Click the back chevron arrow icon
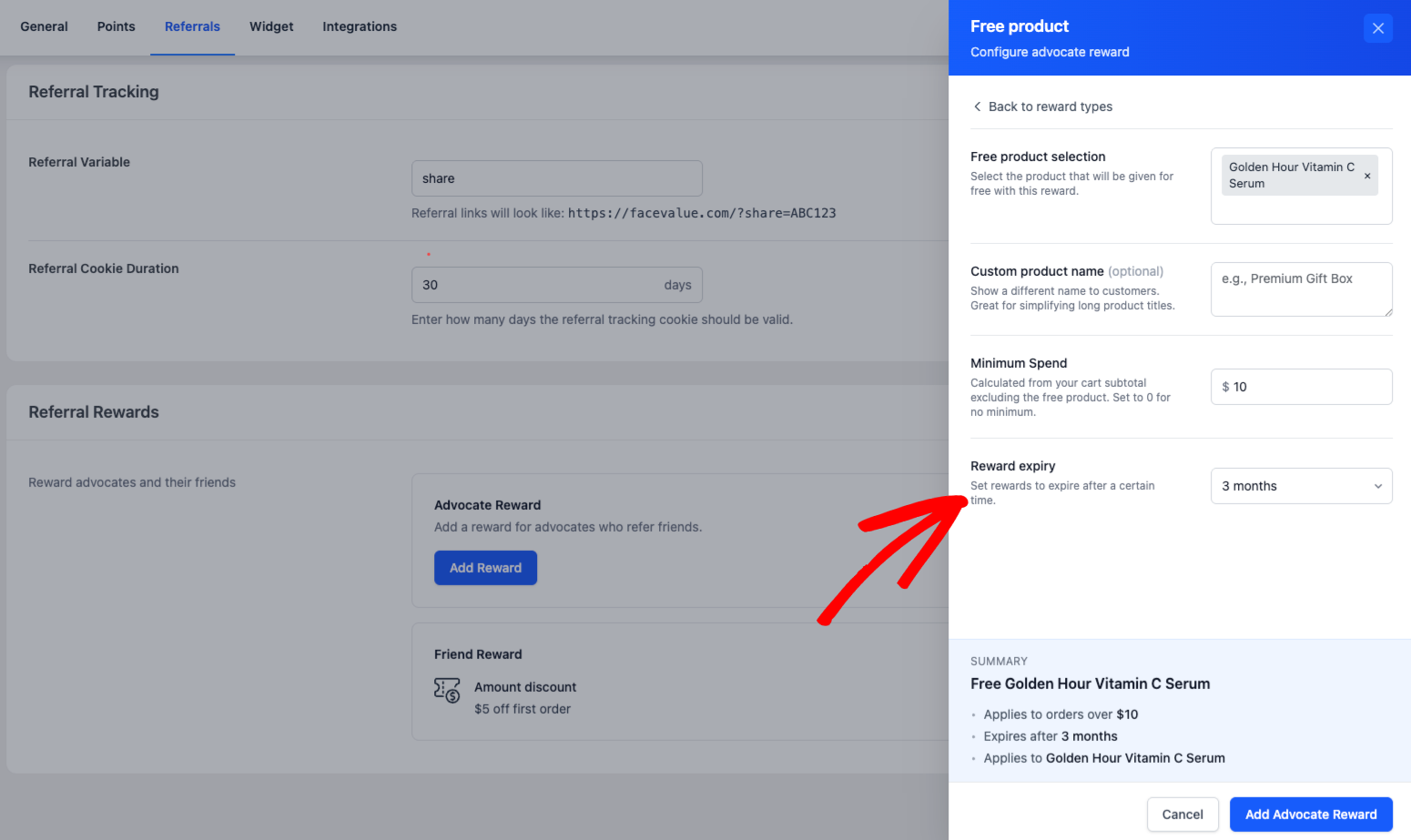 [x=978, y=106]
